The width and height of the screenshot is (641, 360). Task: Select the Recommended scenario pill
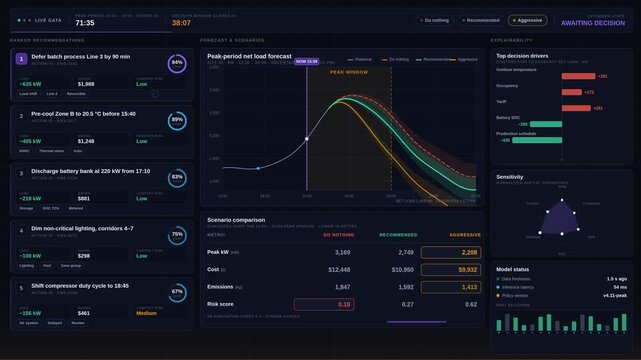click(x=480, y=20)
